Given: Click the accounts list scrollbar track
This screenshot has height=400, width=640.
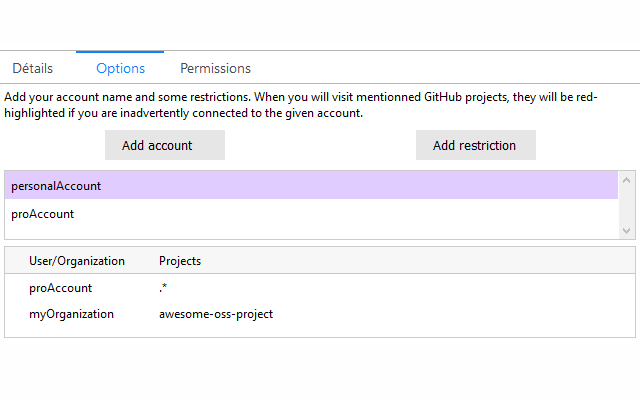Looking at the screenshot, I should [627, 205].
